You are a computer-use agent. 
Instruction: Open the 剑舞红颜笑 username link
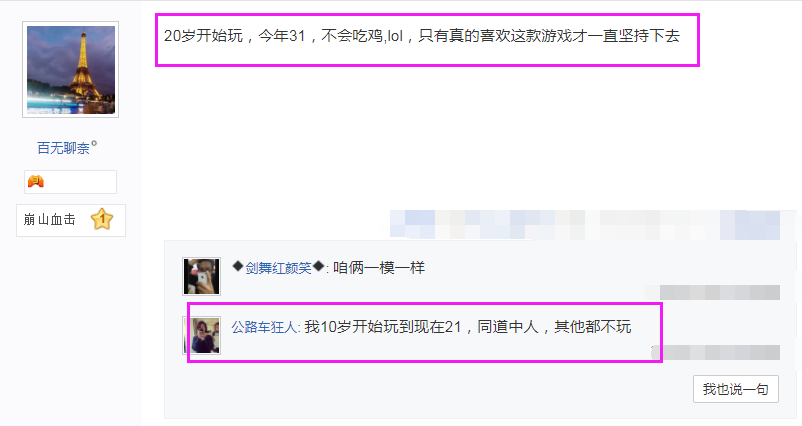coord(278,267)
